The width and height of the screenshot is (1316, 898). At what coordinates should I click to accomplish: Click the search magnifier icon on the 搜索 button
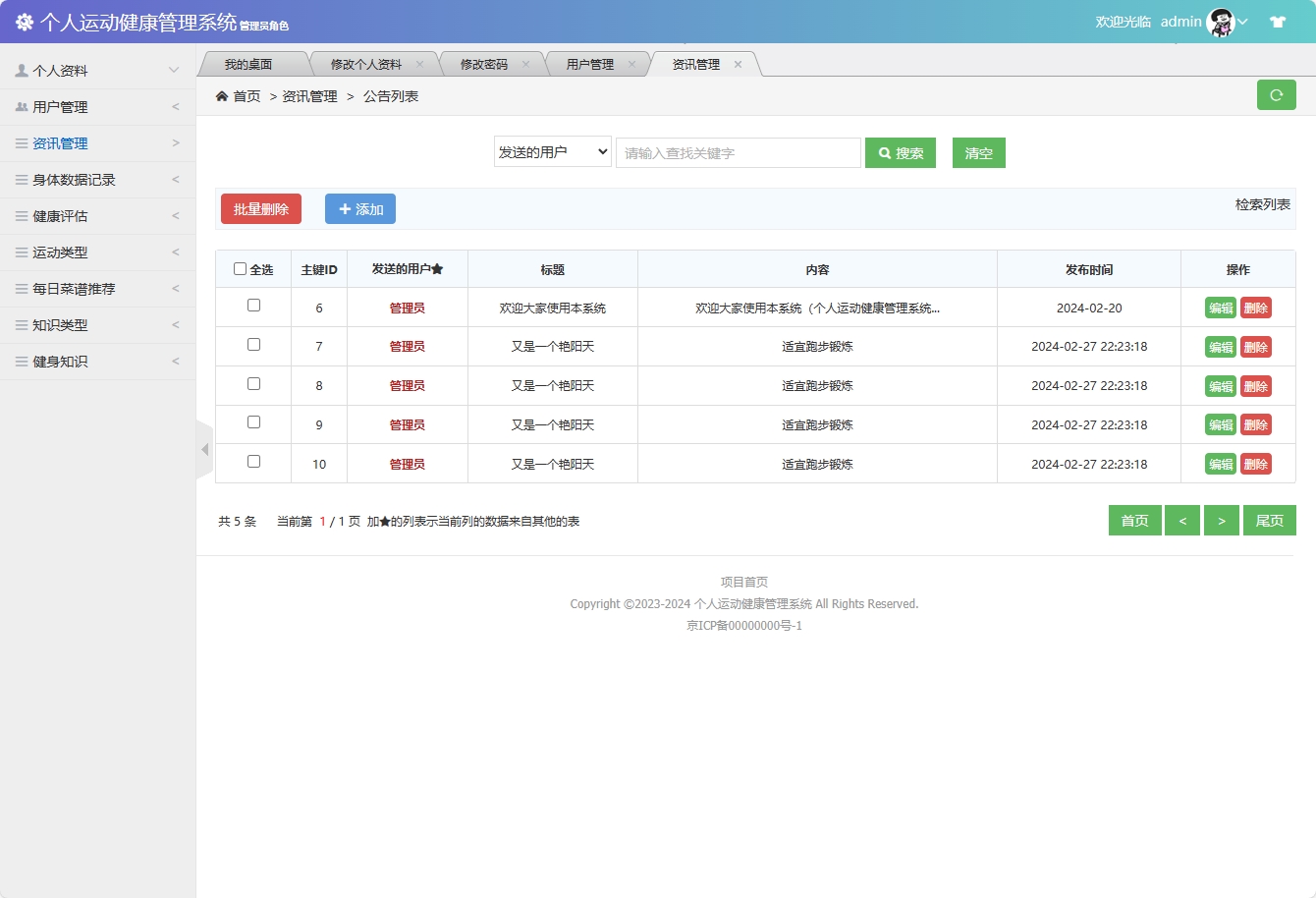(x=882, y=152)
